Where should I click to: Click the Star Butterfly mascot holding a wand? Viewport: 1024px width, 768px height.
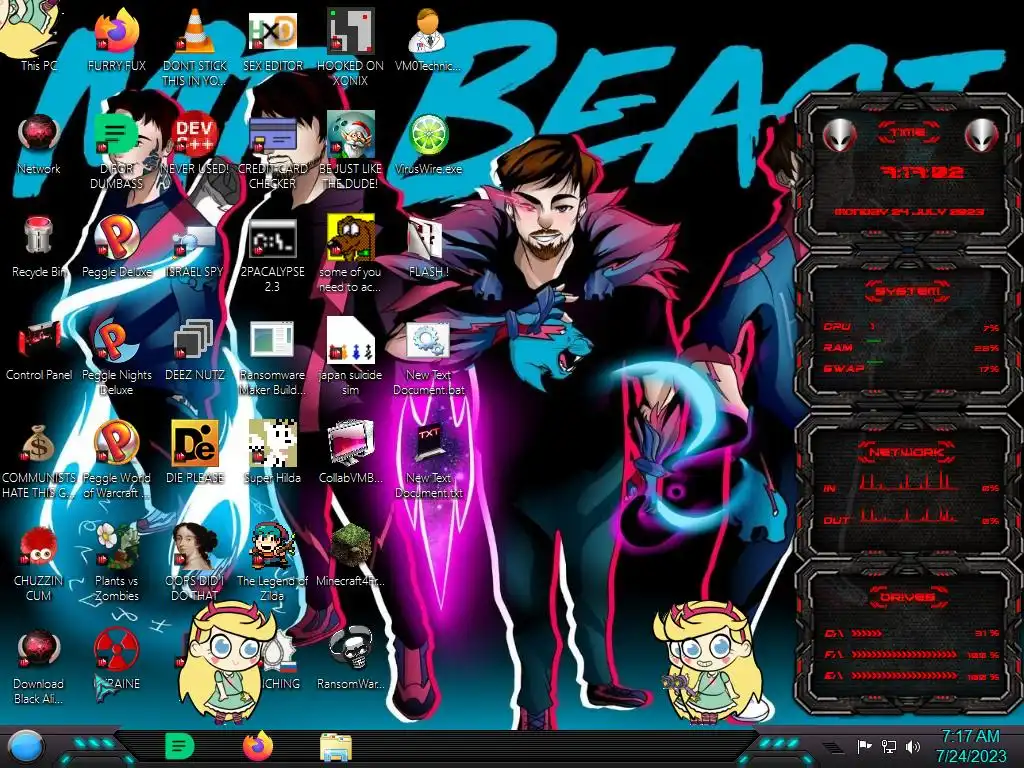click(709, 663)
